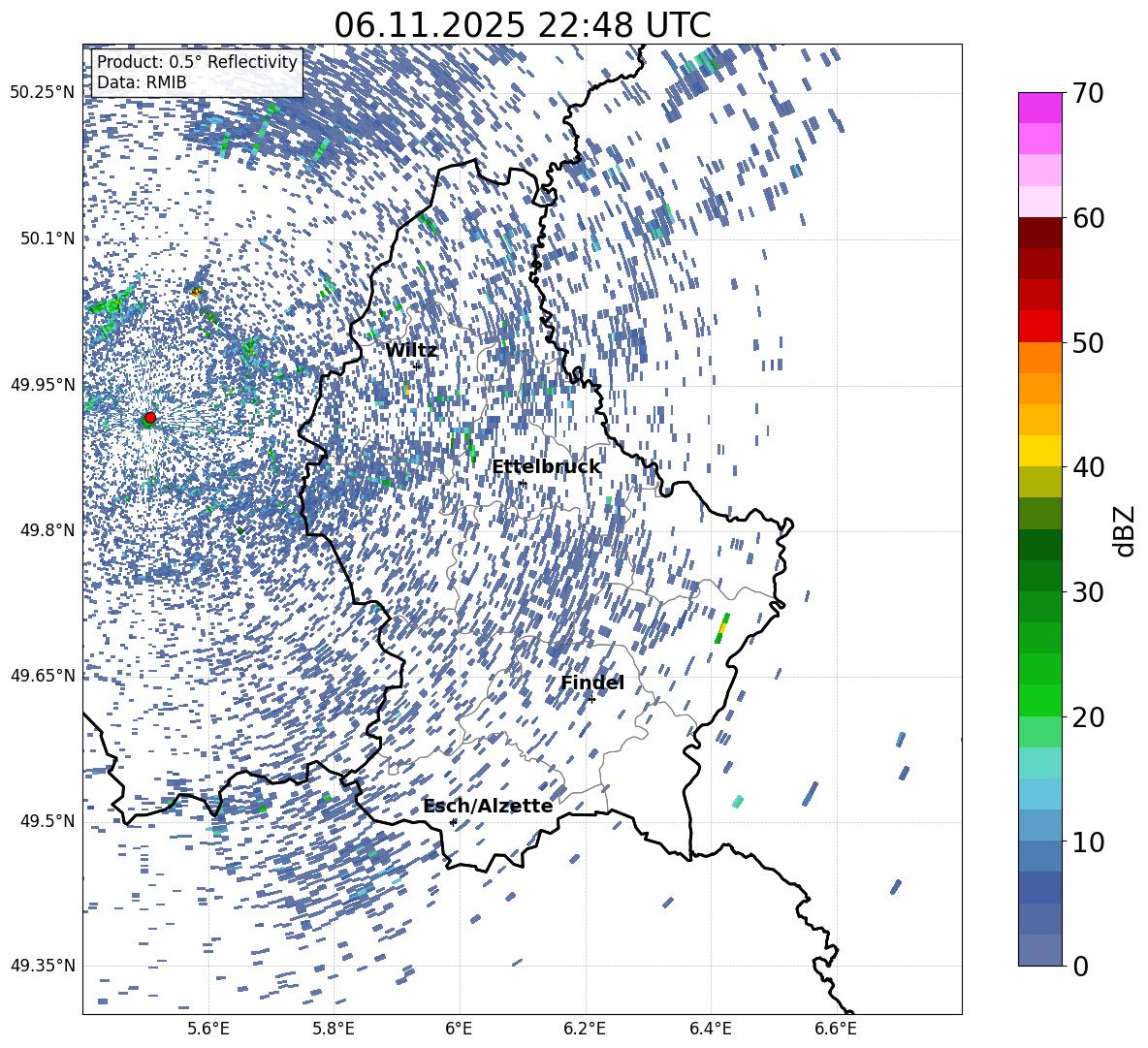Click the 0 tick on the colorbar

(x=1080, y=966)
